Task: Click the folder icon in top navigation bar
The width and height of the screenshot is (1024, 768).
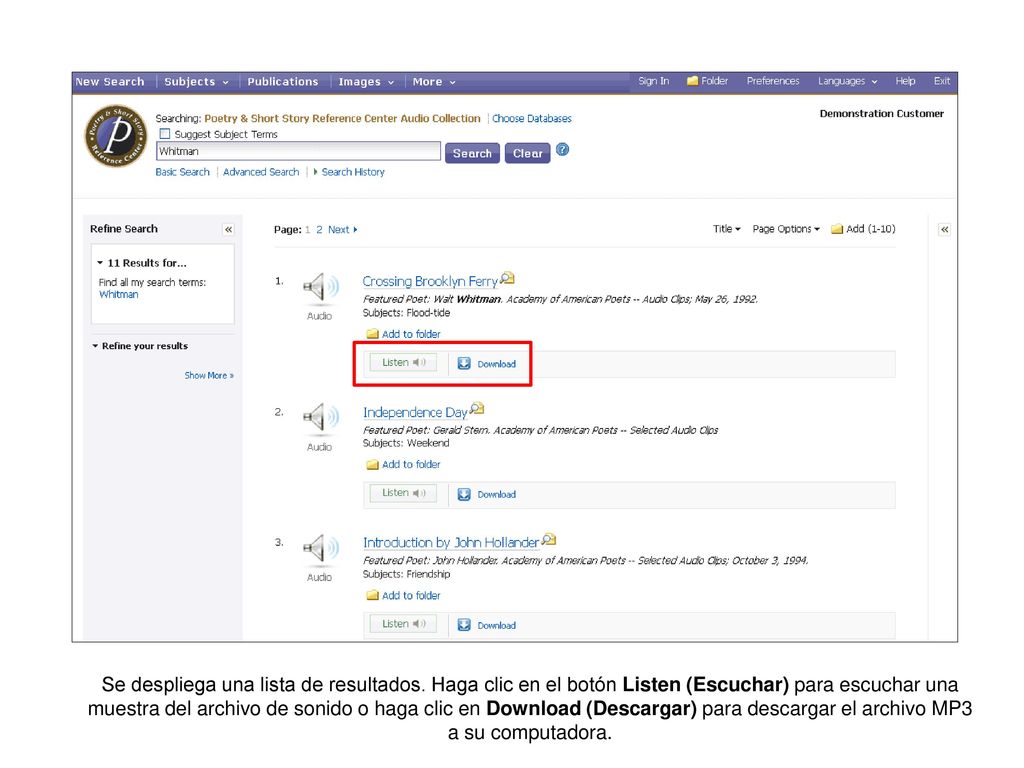Action: coord(692,81)
